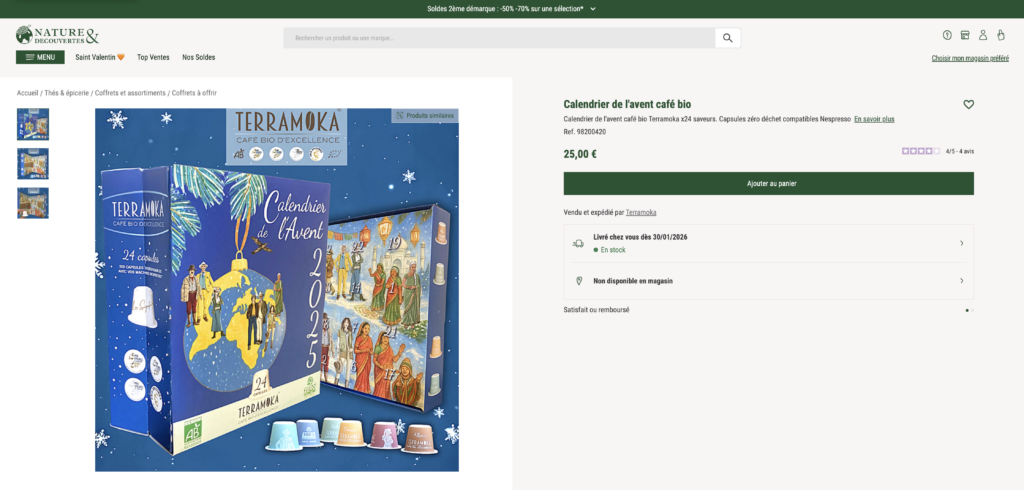This screenshot has height=490, width=1024.
Task: Click the Ajouter au panier button
Action: pos(769,184)
